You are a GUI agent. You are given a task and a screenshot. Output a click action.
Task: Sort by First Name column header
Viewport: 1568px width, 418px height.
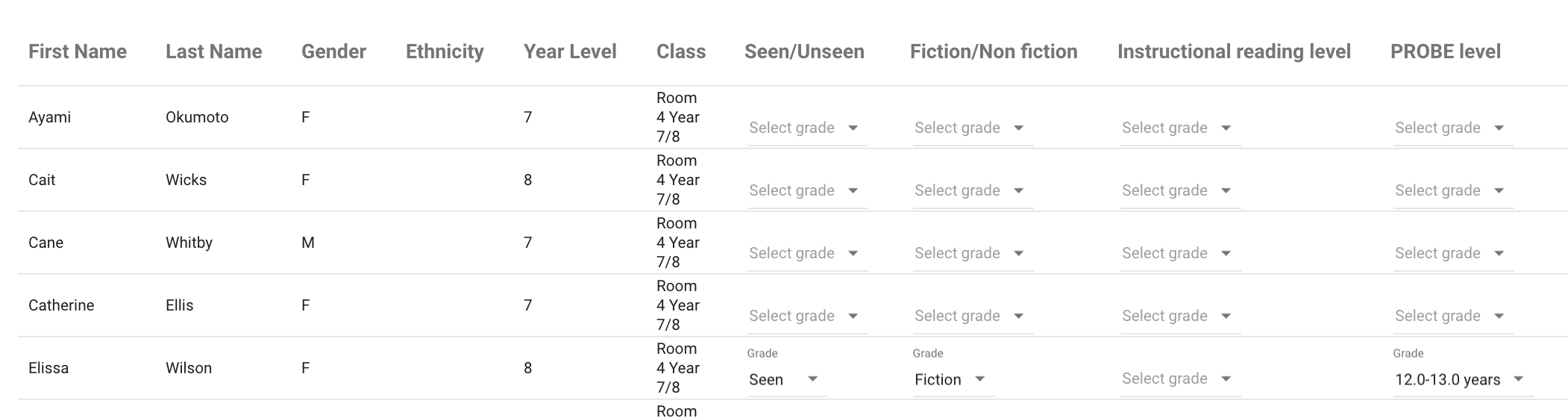click(78, 52)
